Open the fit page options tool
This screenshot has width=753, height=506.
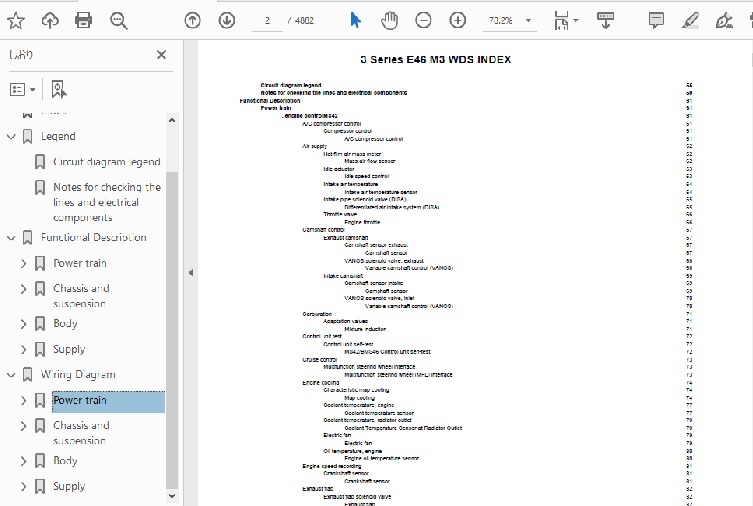coord(561,21)
